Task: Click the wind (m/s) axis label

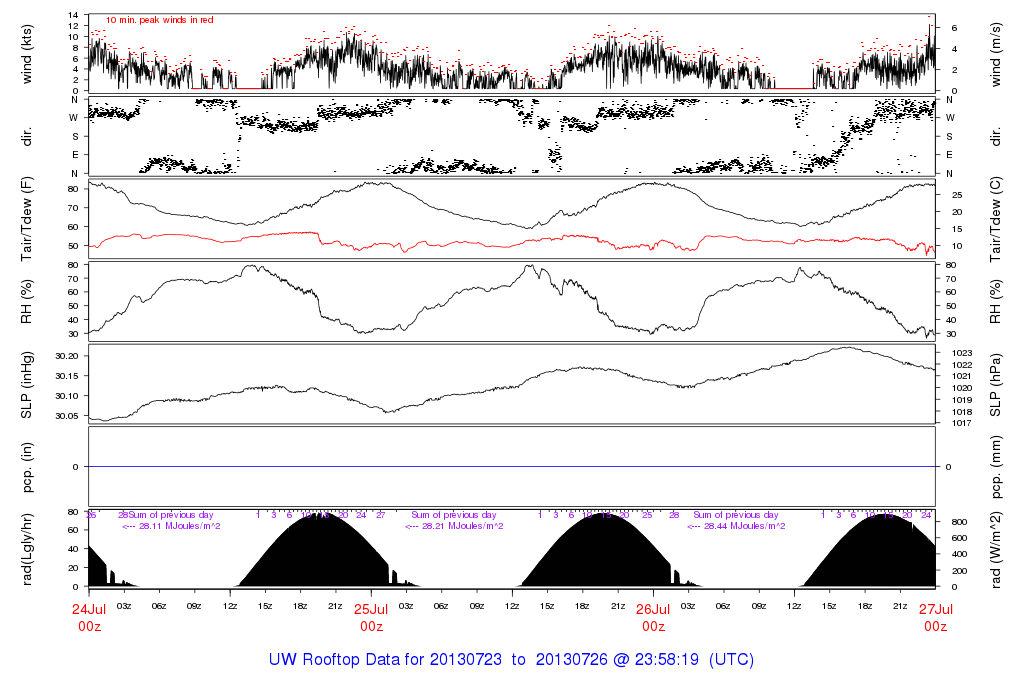Action: 995,53
